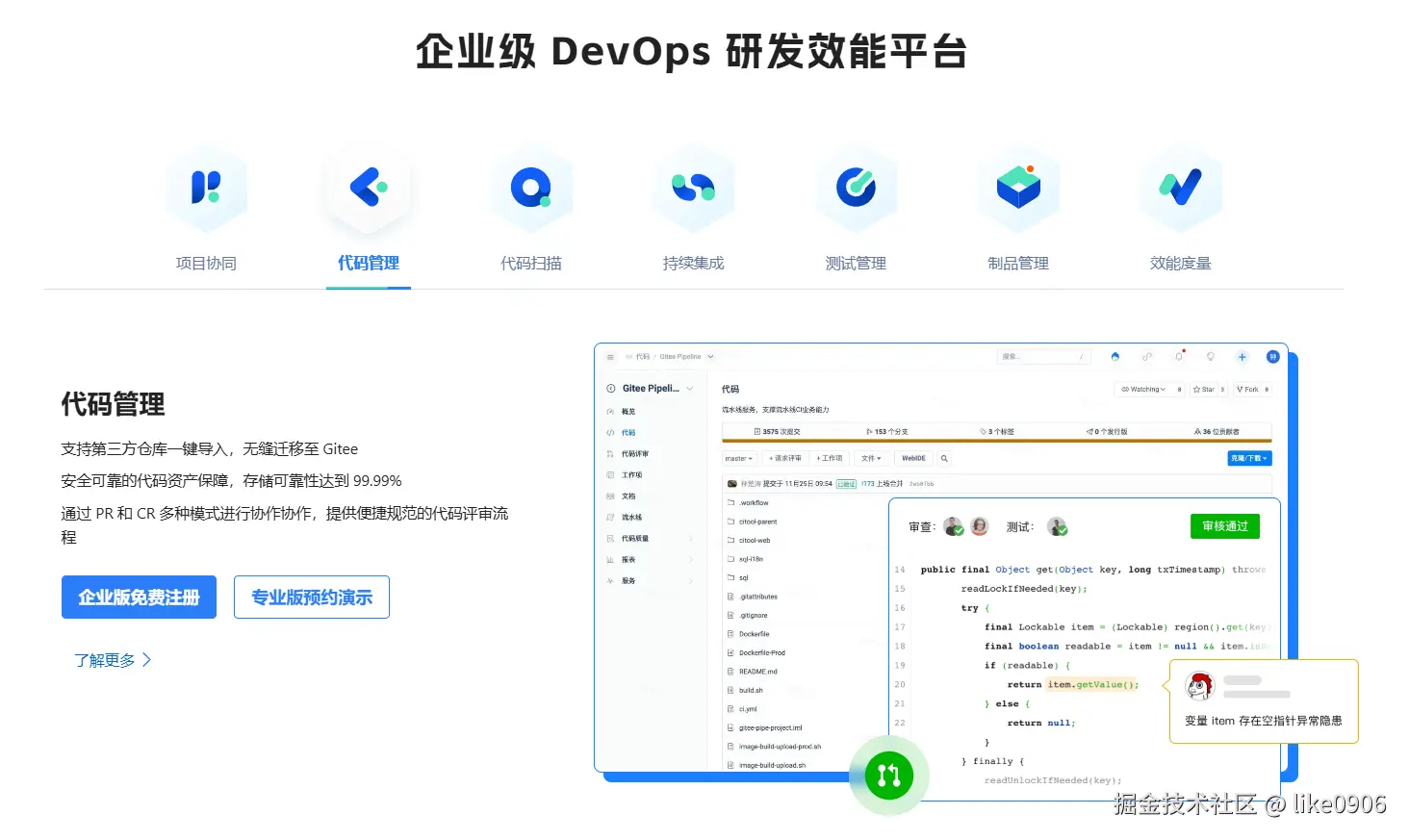Click the blue plus create icon
1409x840 pixels.
click(1242, 357)
